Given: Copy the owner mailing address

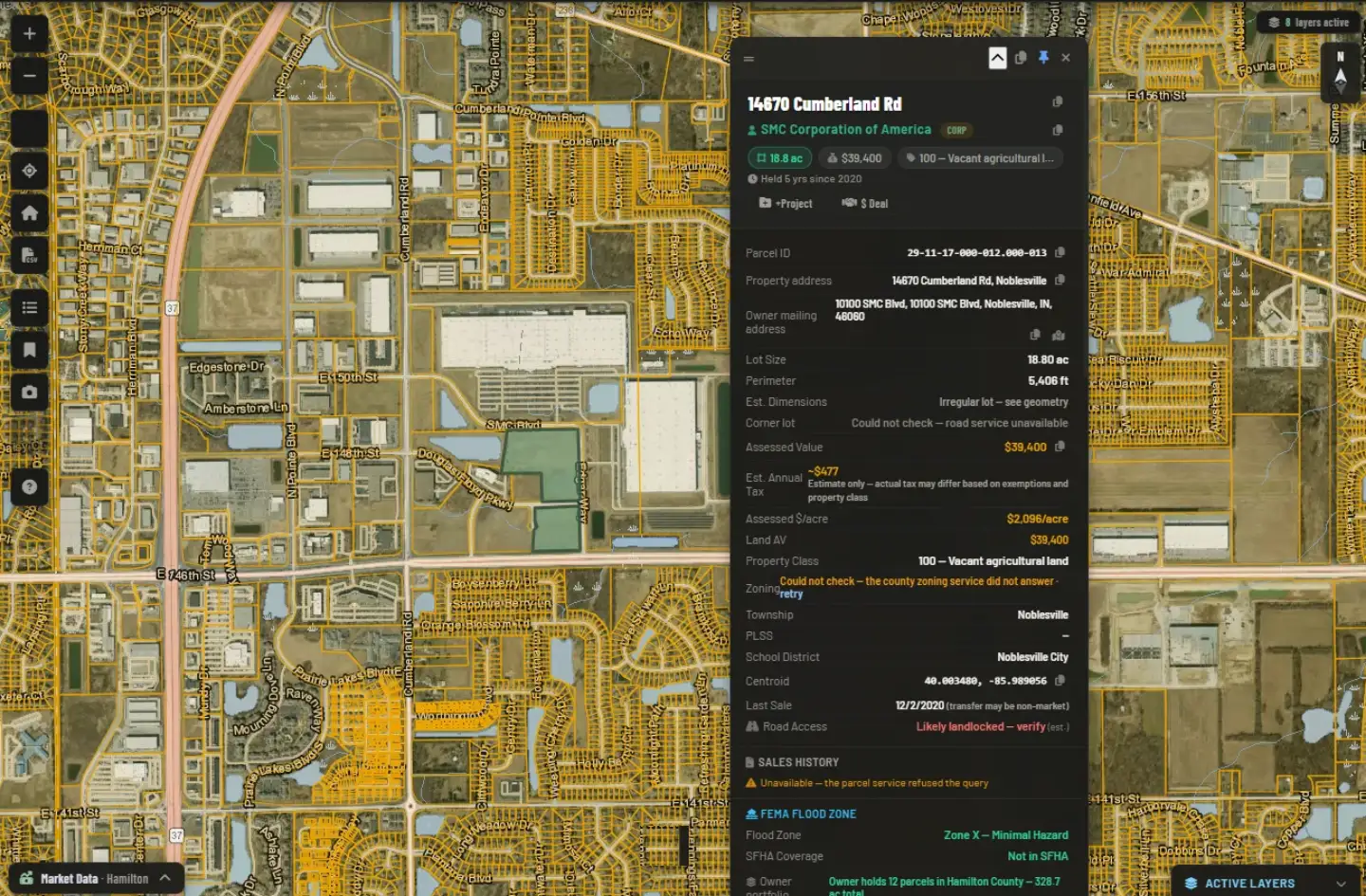Looking at the screenshot, I should point(1035,335).
